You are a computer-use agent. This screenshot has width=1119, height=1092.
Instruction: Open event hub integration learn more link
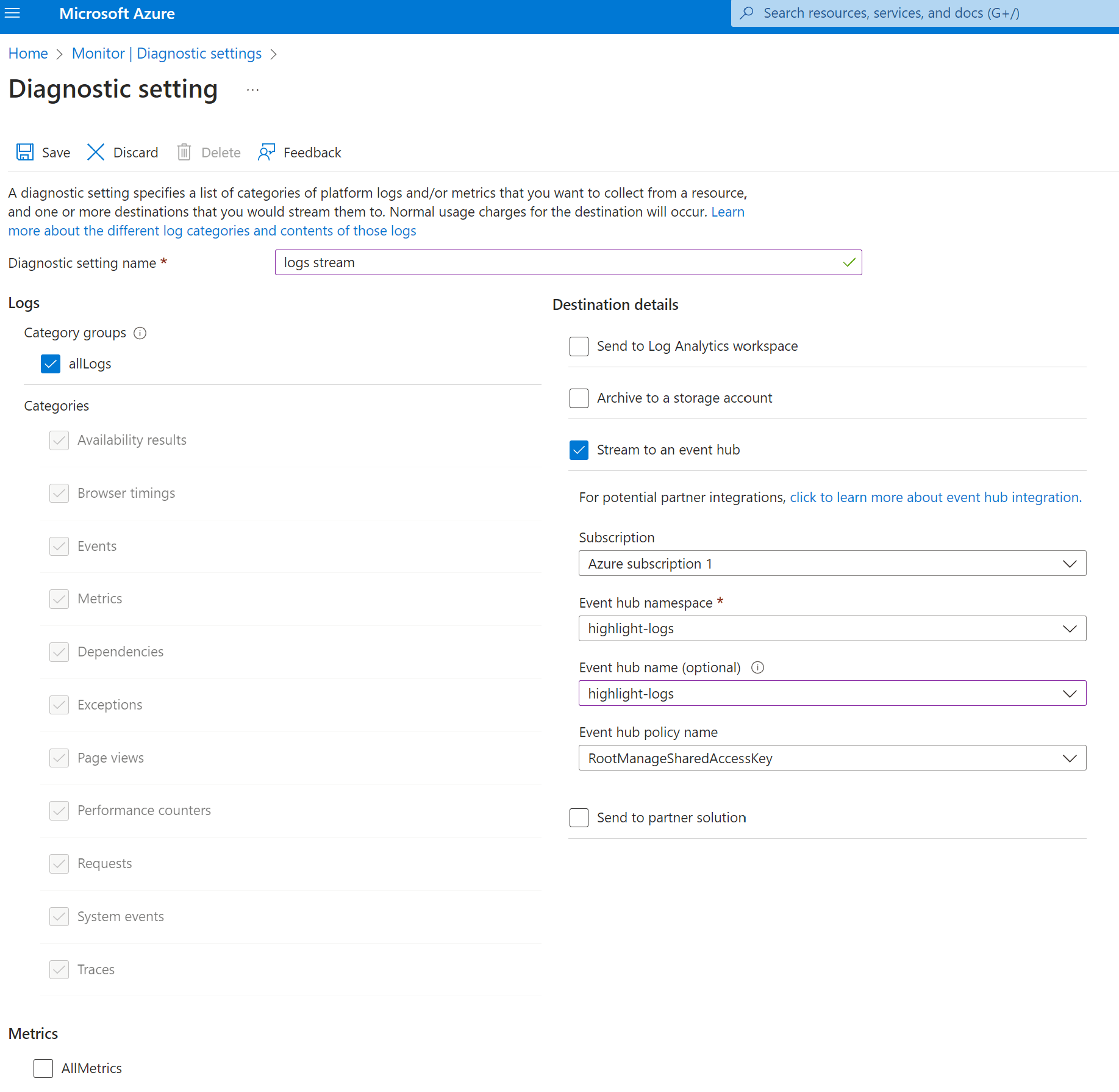click(x=935, y=498)
